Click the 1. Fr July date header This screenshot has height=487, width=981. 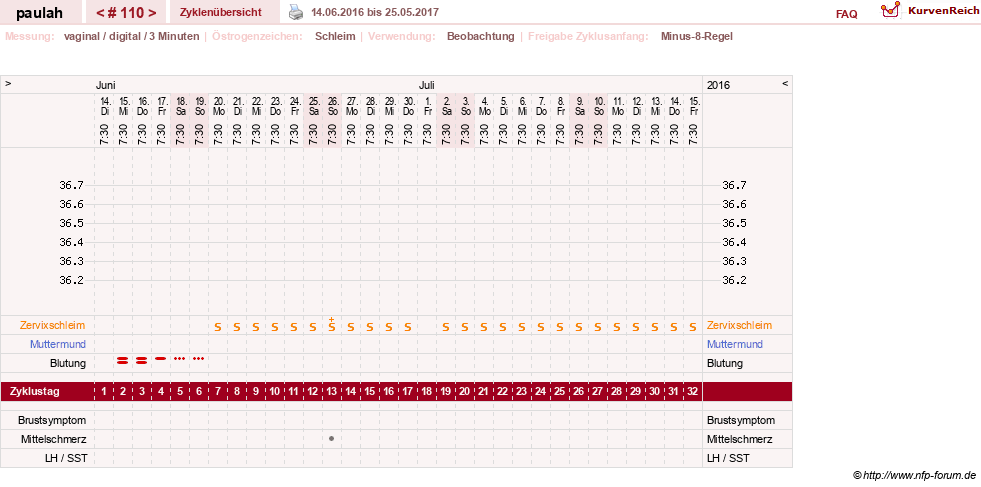tap(427, 106)
